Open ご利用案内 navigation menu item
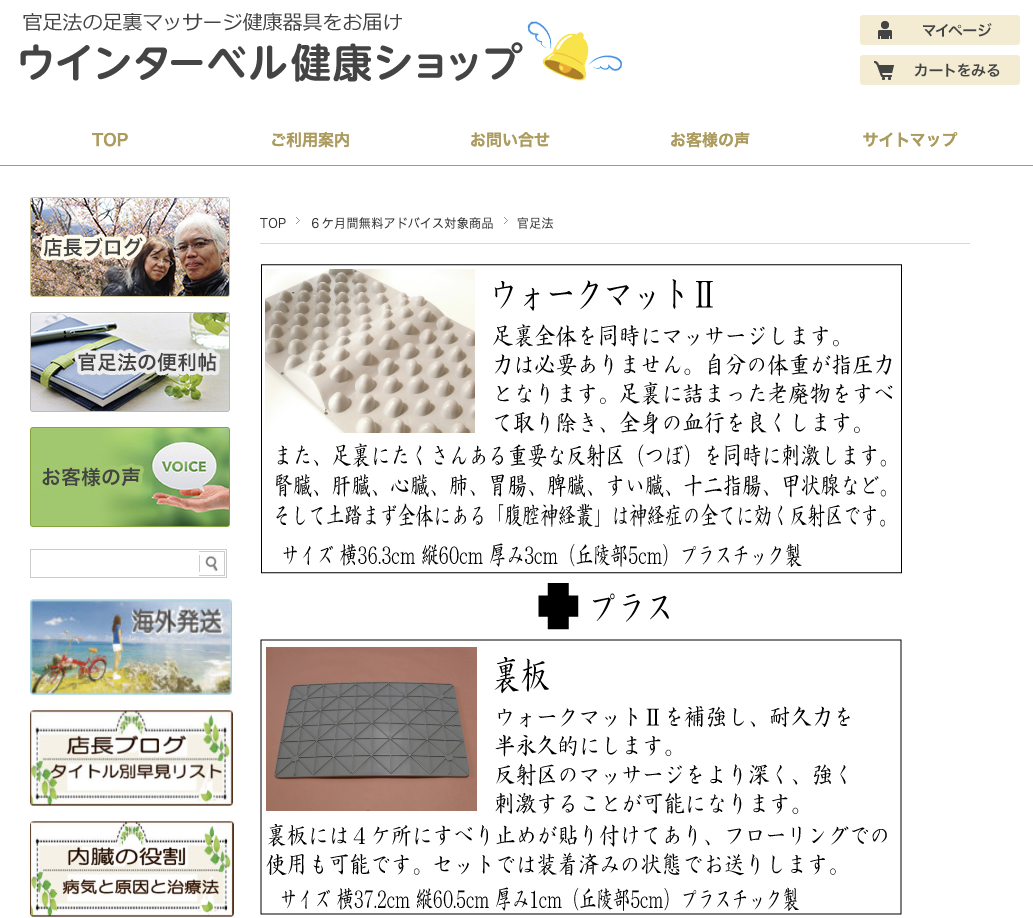Viewport: 1033px width, 918px height. click(310, 140)
